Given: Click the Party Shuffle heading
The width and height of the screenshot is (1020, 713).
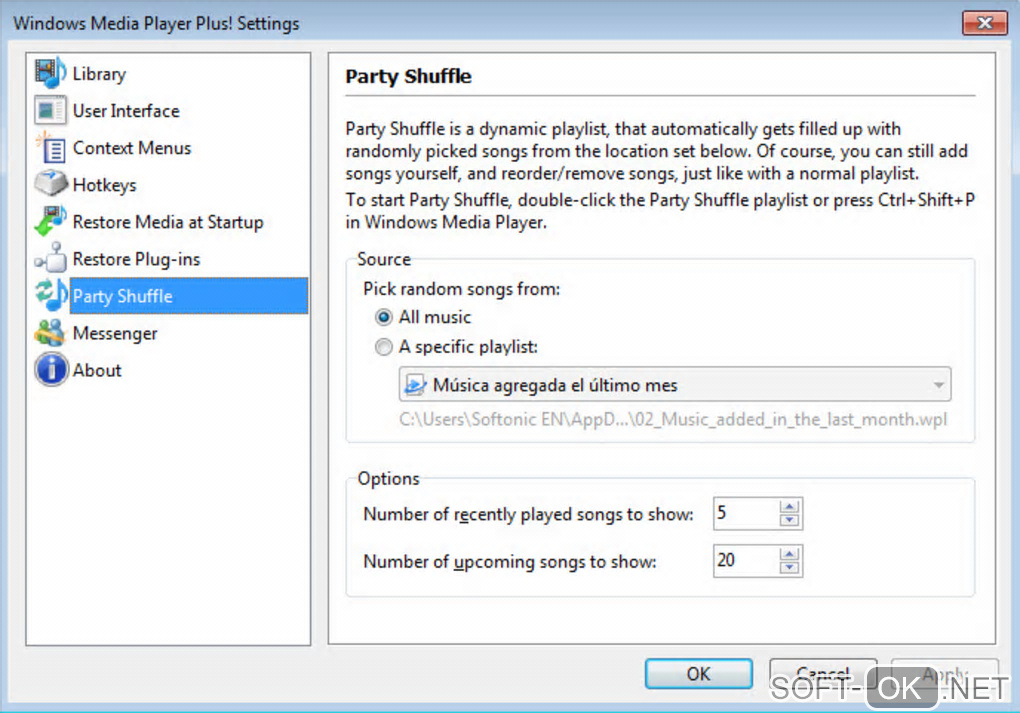Looking at the screenshot, I should pyautogui.click(x=408, y=76).
